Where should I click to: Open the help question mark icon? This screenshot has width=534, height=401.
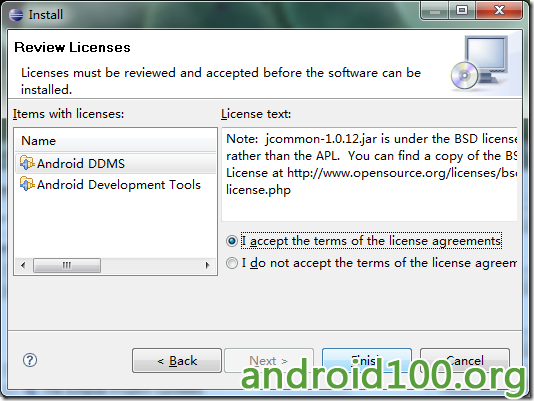[x=30, y=360]
